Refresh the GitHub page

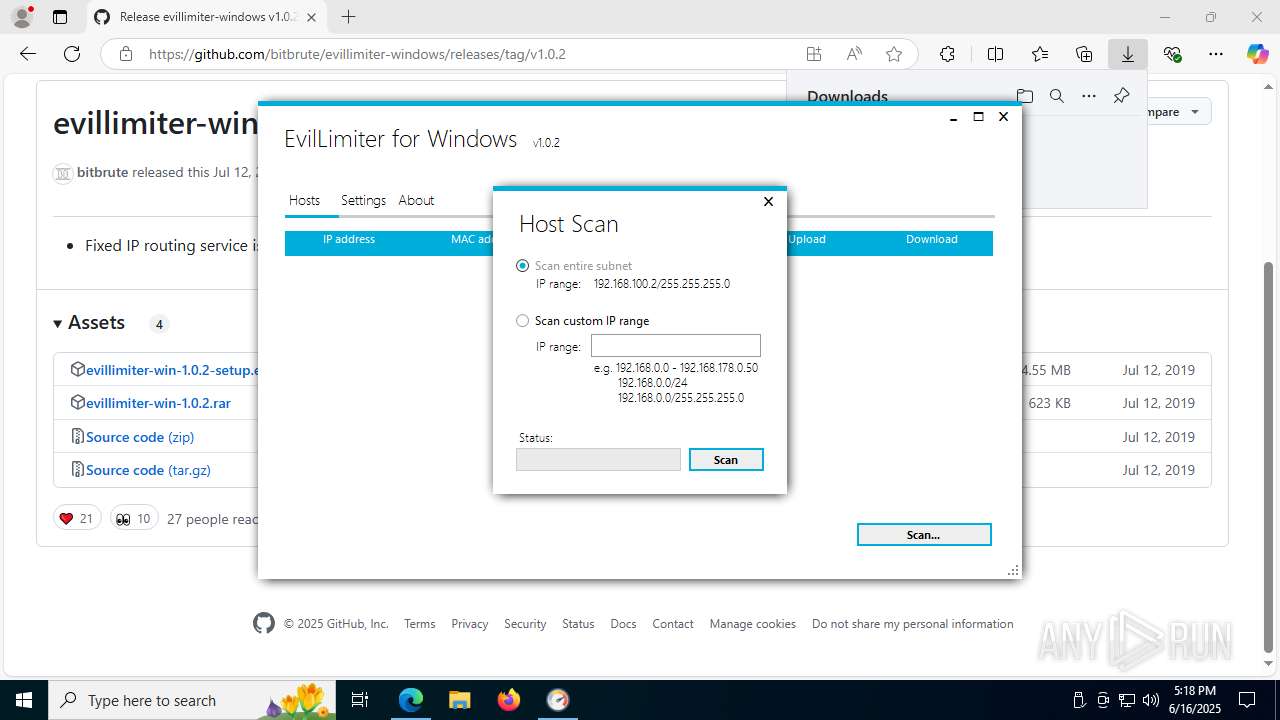[72, 54]
